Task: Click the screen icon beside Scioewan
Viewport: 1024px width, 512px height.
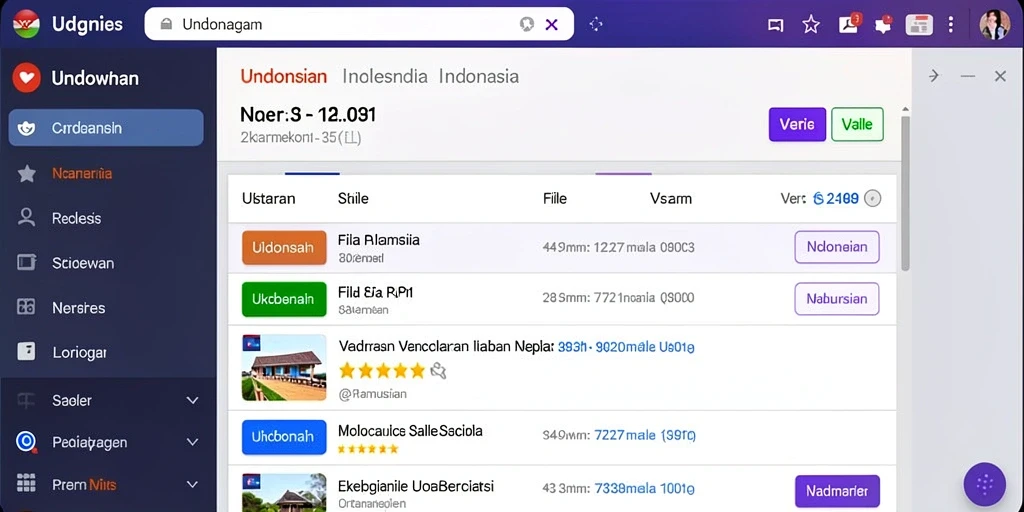Action: point(26,263)
